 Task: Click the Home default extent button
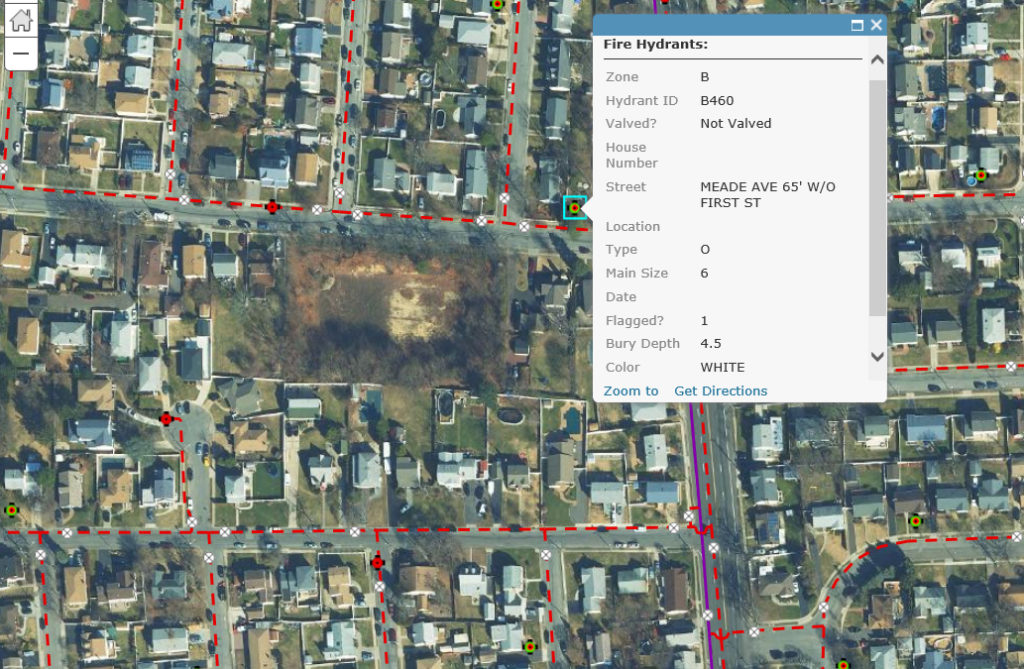(x=21, y=20)
